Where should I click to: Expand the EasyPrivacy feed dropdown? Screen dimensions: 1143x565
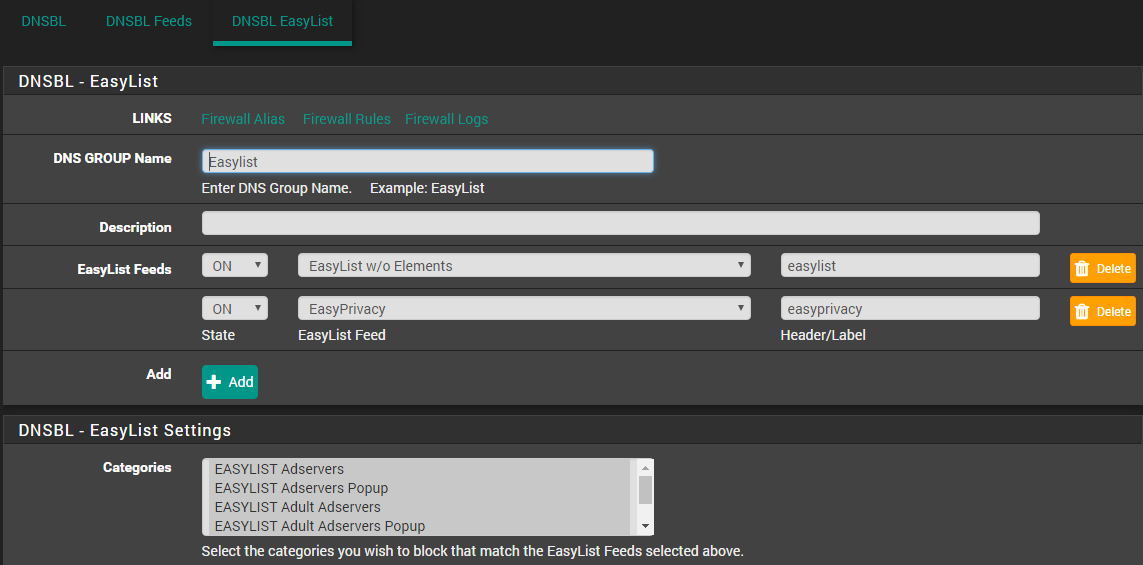pos(524,308)
